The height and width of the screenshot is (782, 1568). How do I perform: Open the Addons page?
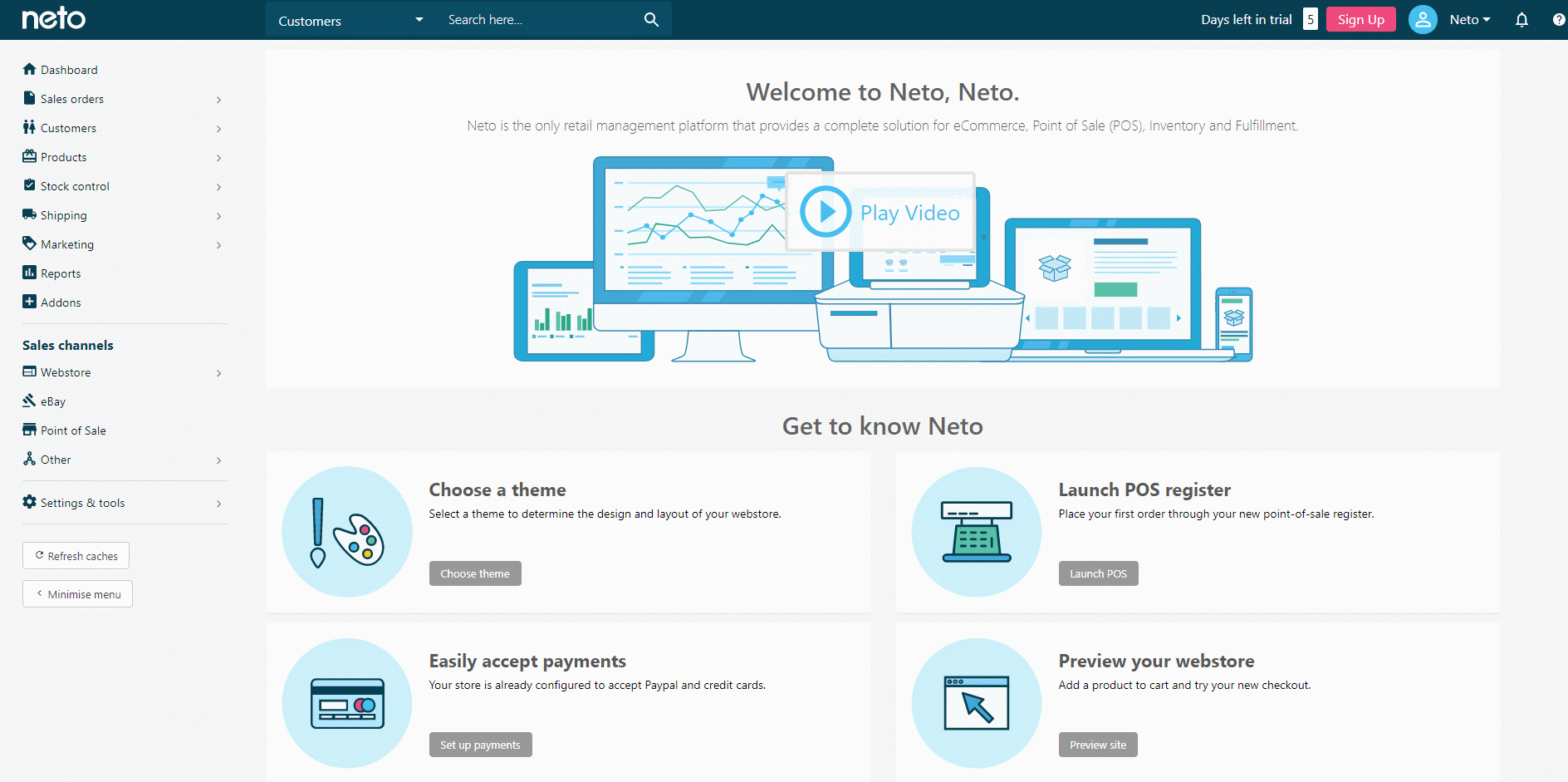point(61,302)
